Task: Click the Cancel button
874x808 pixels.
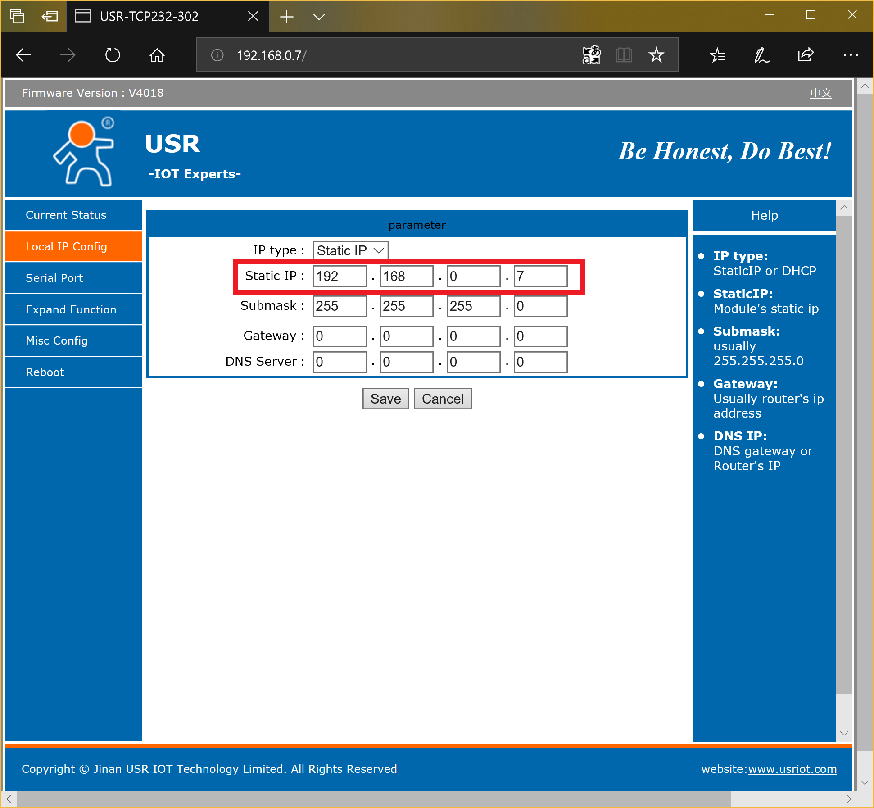Action: pos(443,399)
